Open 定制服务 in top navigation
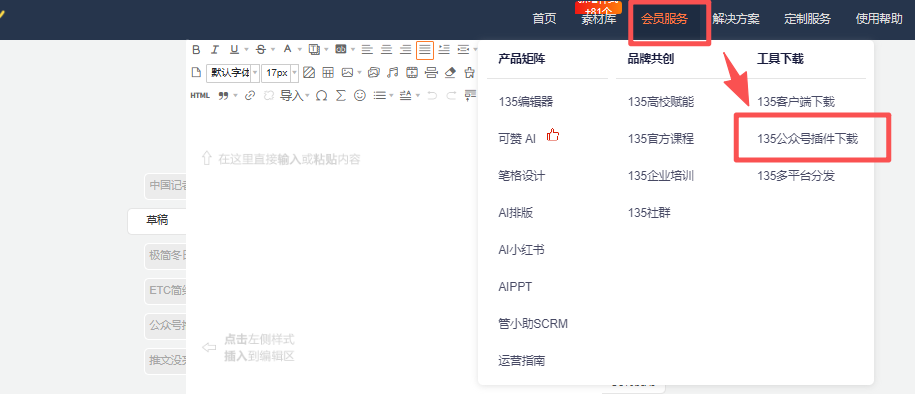The height and width of the screenshot is (394, 915). pyautogui.click(x=807, y=19)
